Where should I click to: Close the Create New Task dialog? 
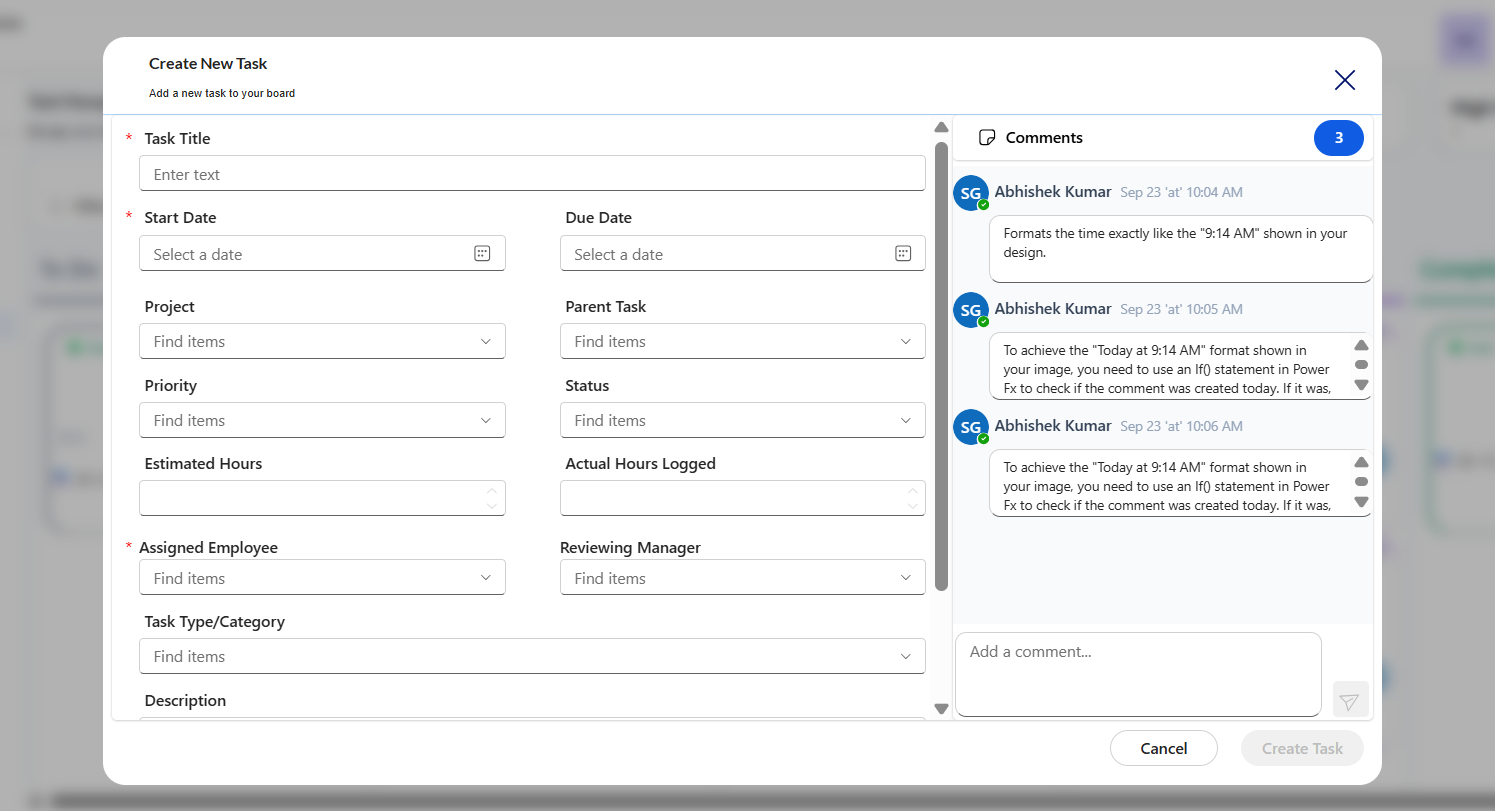(x=1345, y=80)
